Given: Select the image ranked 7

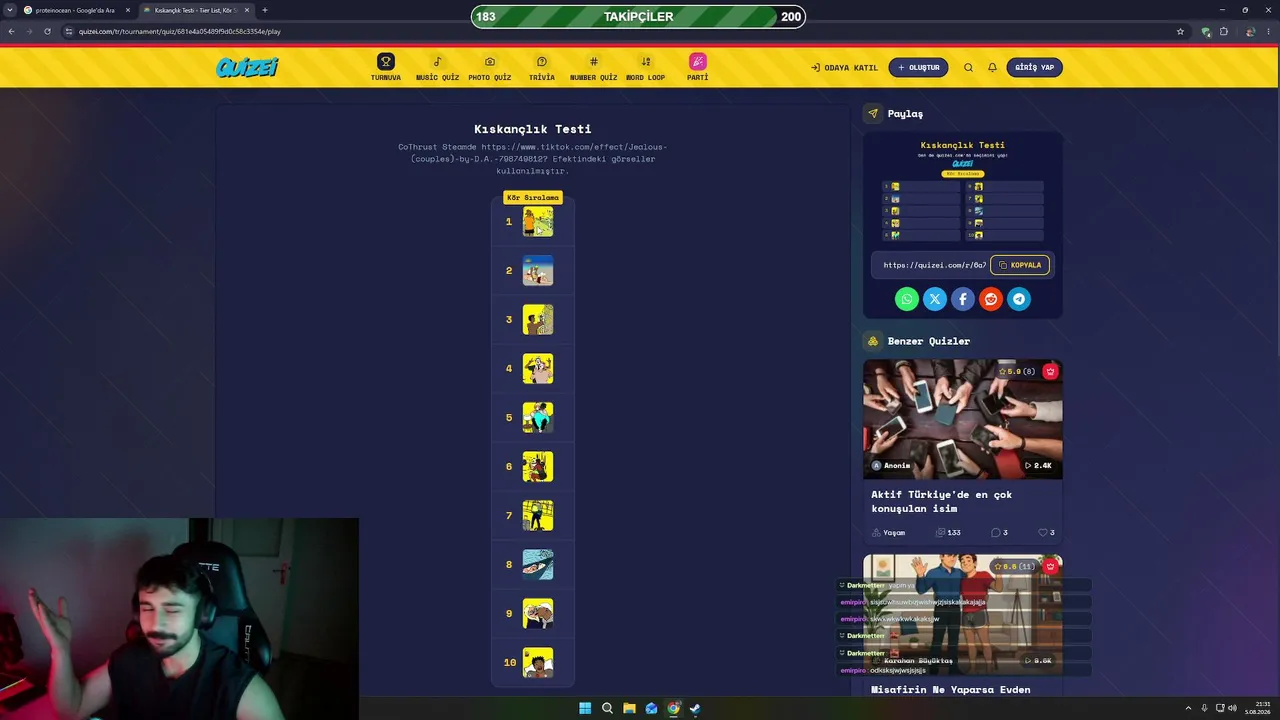Looking at the screenshot, I should pos(538,516).
